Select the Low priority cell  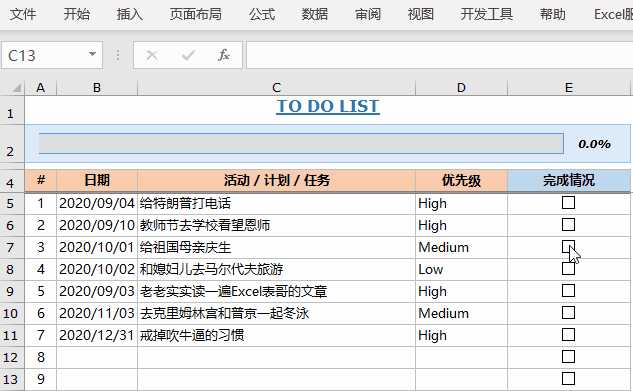pos(461,269)
